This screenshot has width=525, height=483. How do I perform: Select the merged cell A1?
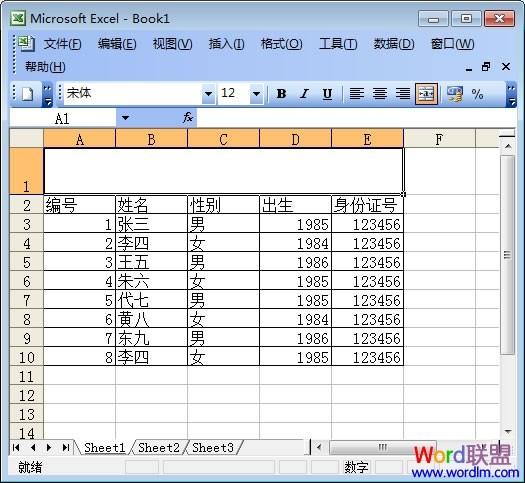224,171
